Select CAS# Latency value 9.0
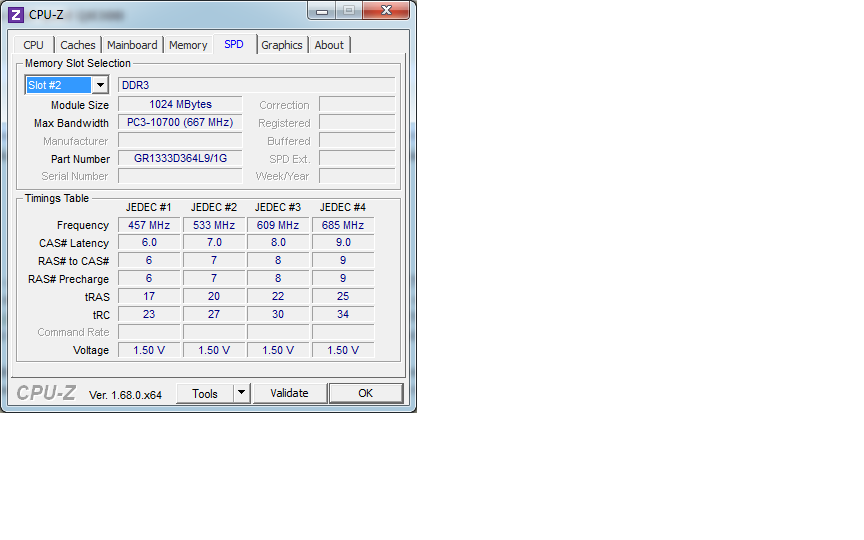Screen dimensions: 864x540 point(343,243)
